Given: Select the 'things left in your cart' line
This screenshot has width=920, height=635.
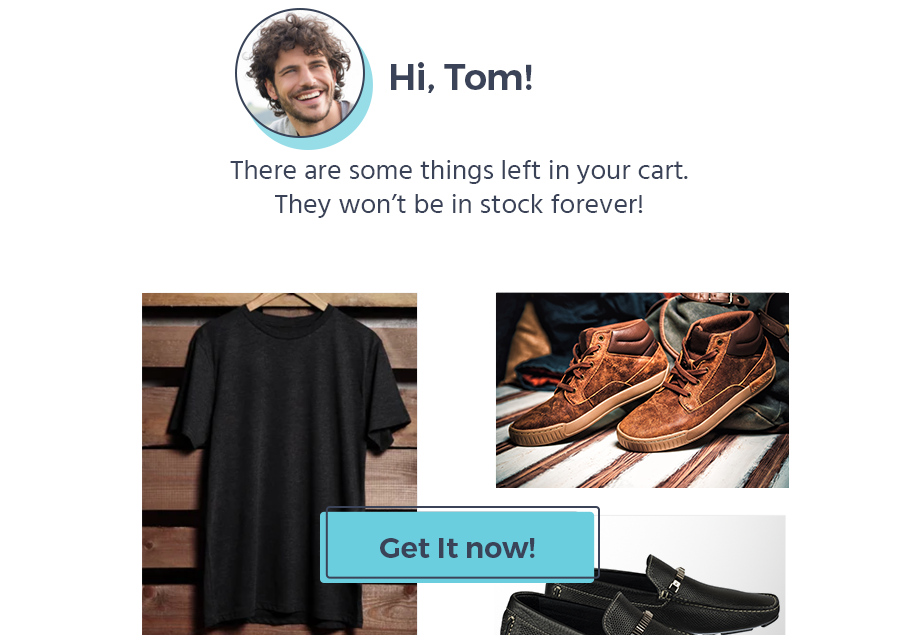Looking at the screenshot, I should click(x=459, y=170).
